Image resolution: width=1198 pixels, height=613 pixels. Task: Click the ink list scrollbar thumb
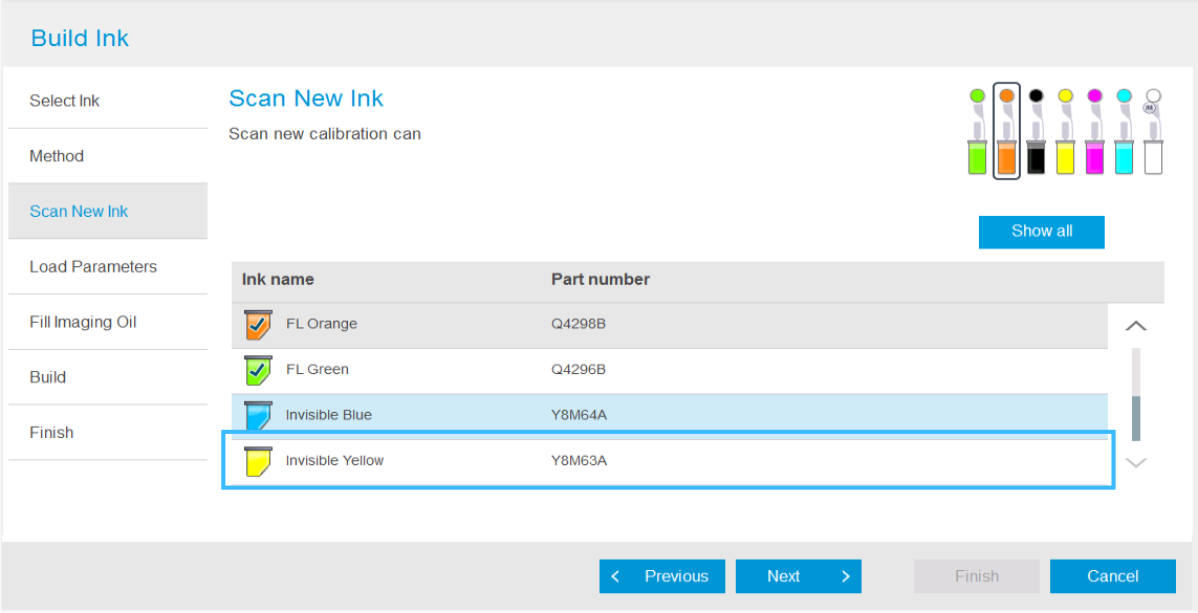click(1136, 419)
